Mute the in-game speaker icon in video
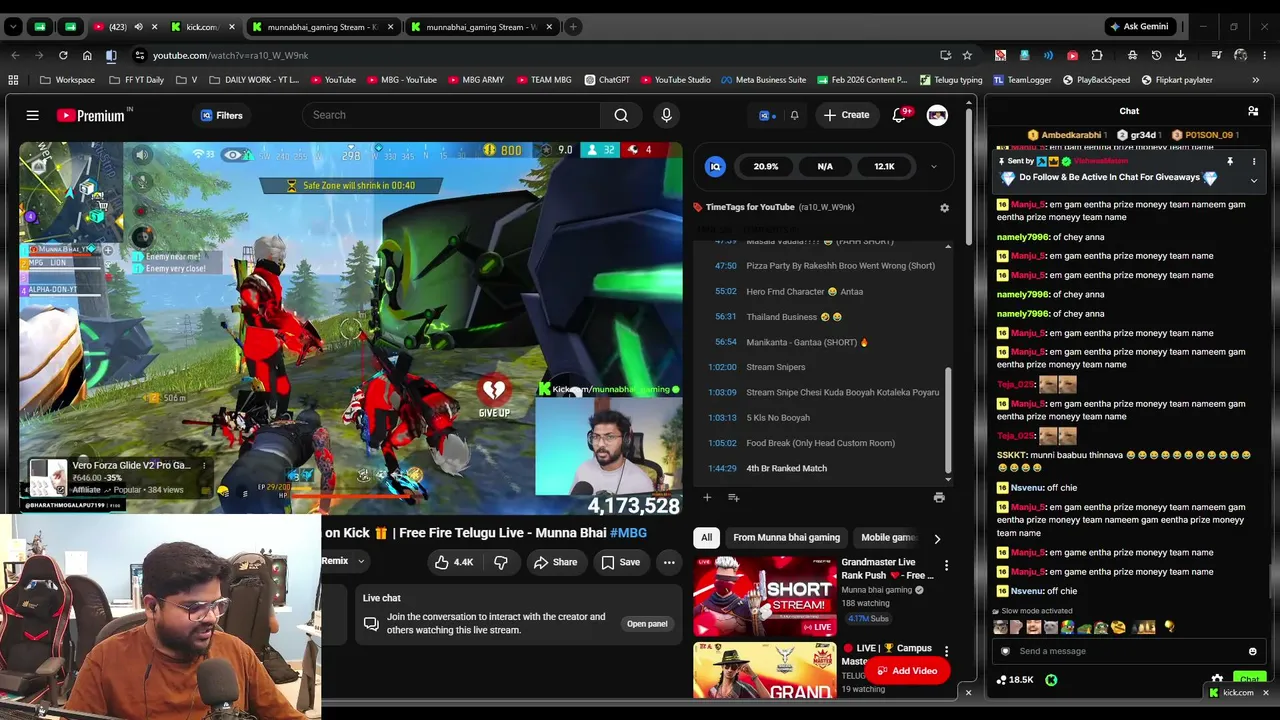1280x720 pixels. 142,154
